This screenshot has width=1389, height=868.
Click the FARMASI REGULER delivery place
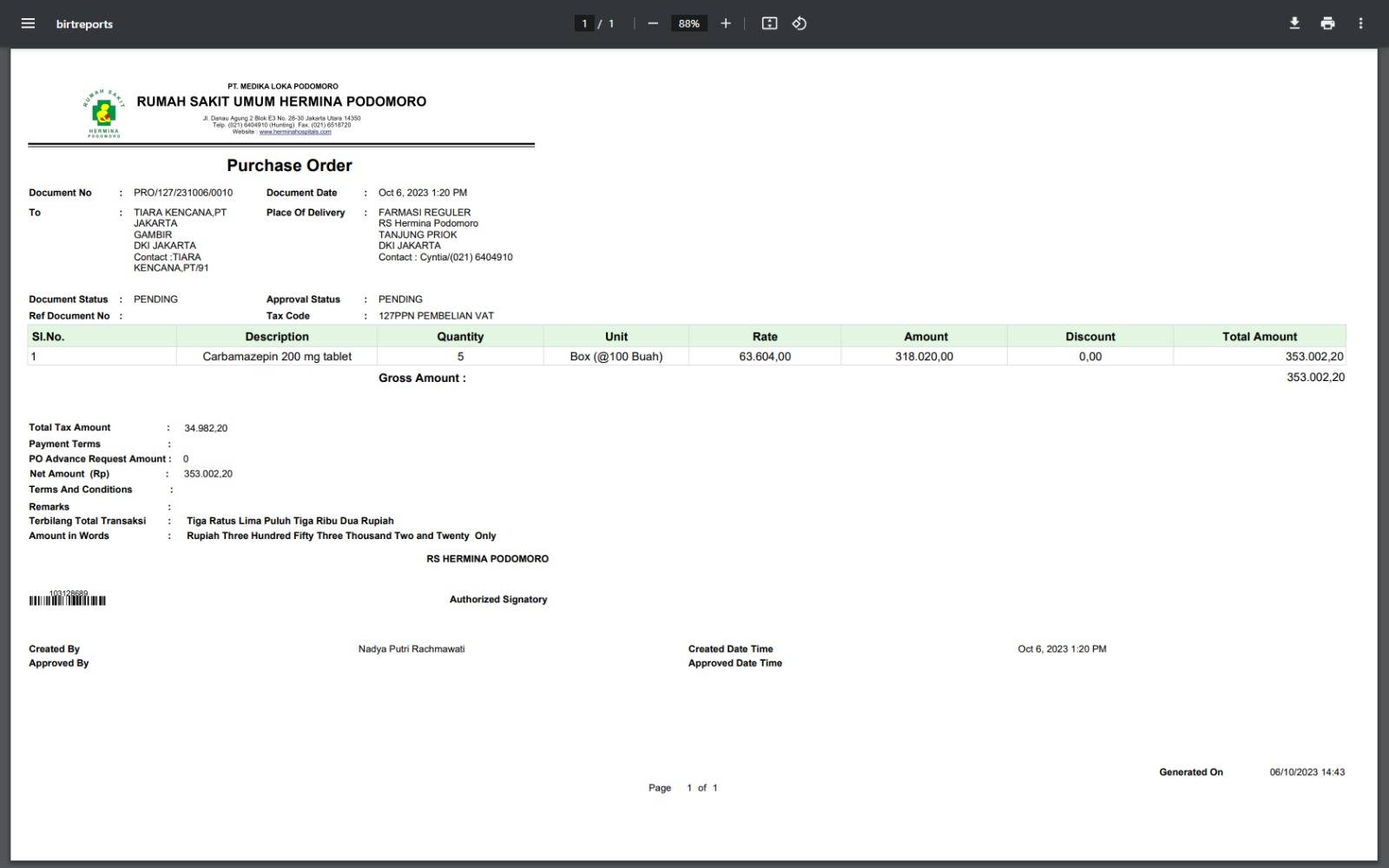click(x=425, y=213)
